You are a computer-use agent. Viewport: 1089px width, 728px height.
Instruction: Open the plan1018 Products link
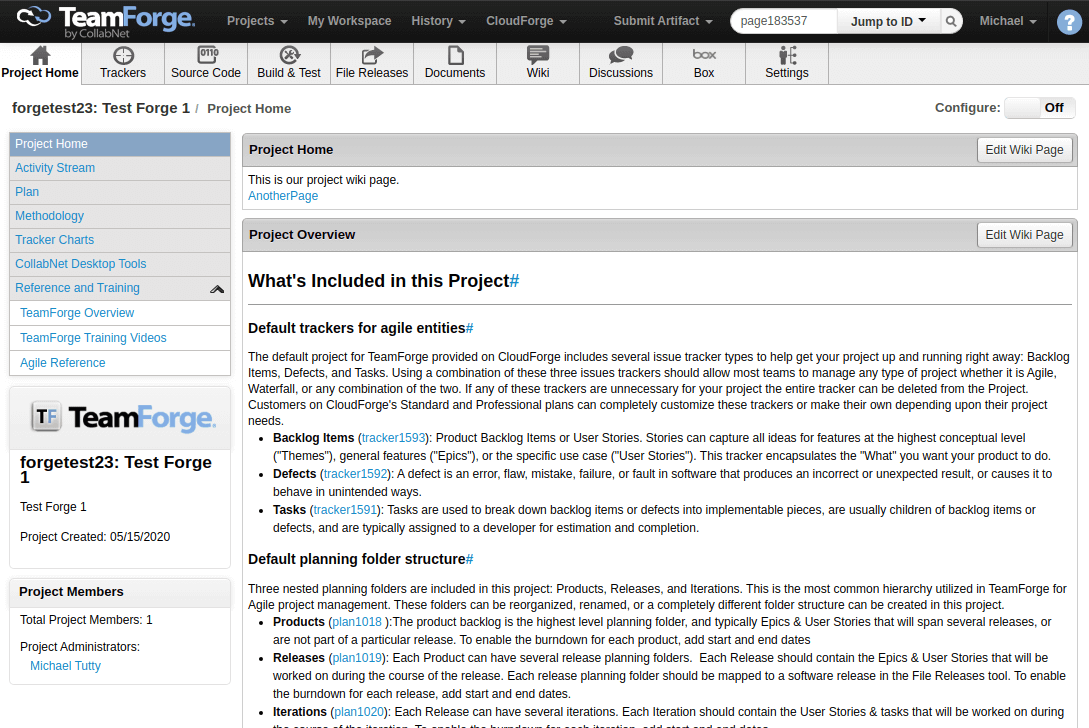point(357,622)
